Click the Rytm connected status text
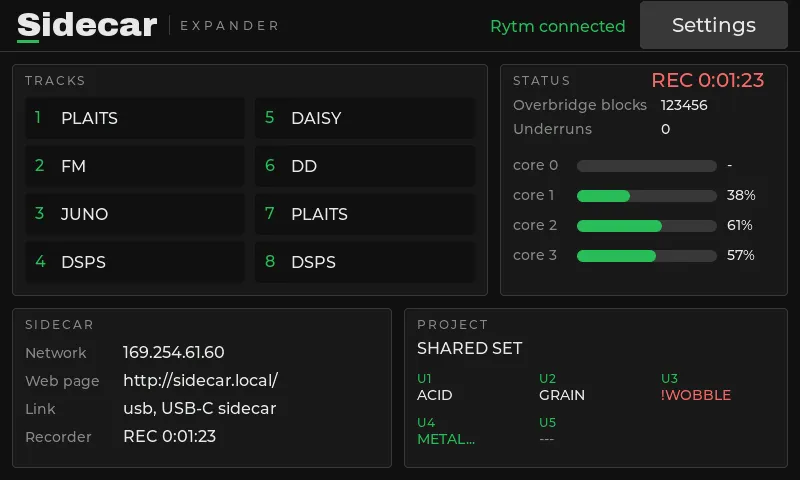The width and height of the screenshot is (800, 480). coord(558,26)
